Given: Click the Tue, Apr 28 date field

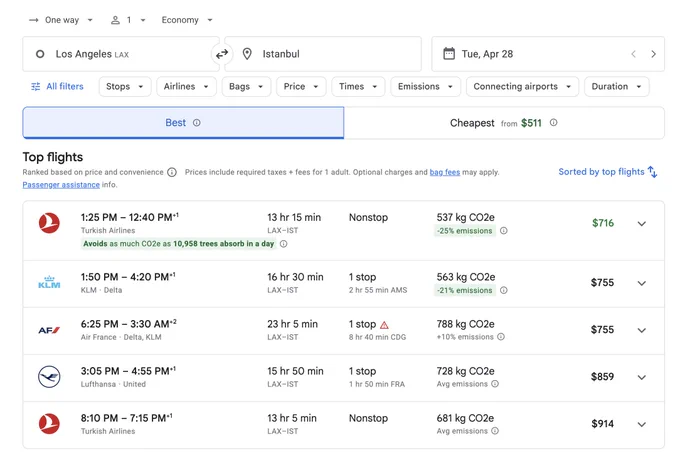Looking at the screenshot, I should pyautogui.click(x=548, y=54).
